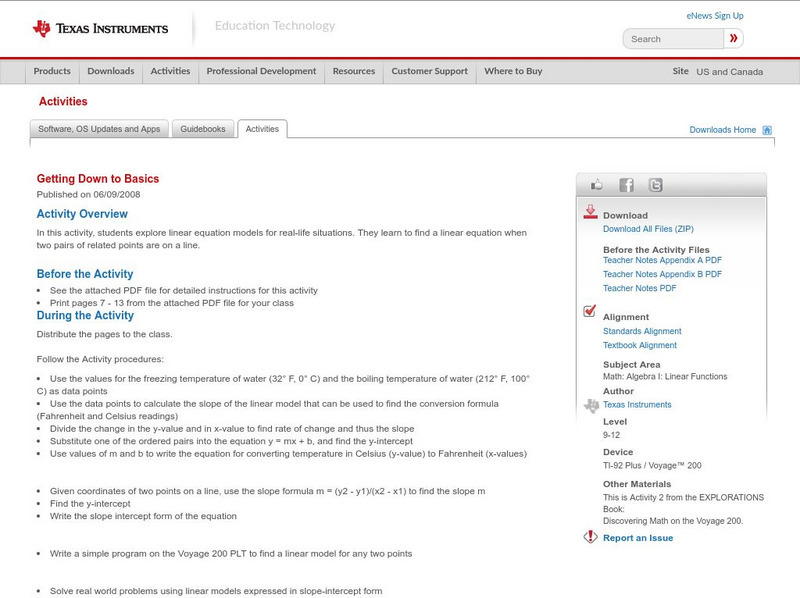Open the Customer Support menu
The image size is (800, 598).
tap(429, 71)
